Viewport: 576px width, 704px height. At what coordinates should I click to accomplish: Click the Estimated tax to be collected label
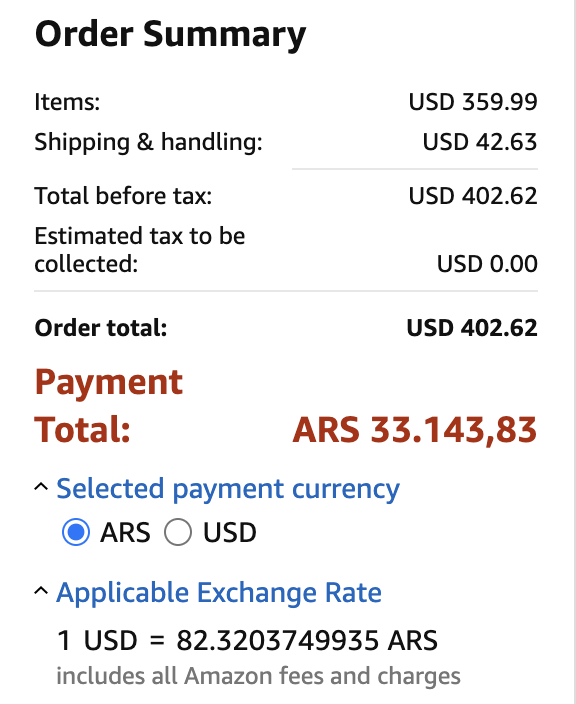click(140, 250)
